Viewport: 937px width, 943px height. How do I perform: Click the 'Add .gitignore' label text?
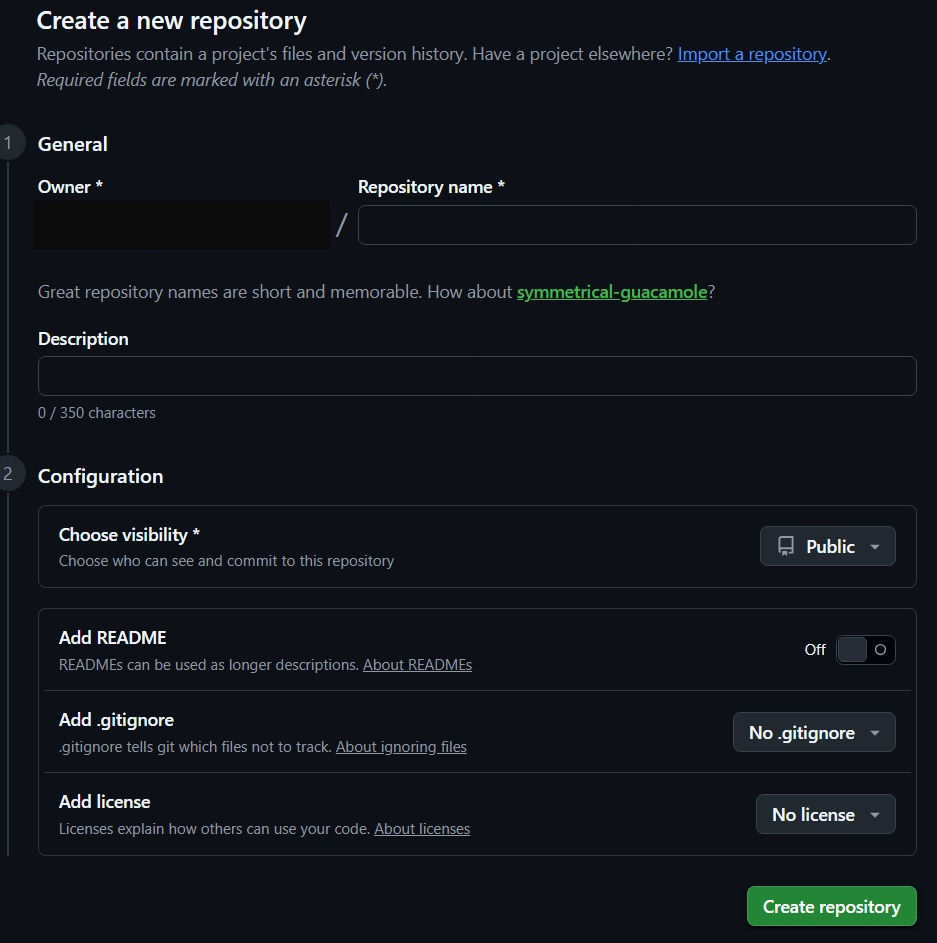[116, 720]
